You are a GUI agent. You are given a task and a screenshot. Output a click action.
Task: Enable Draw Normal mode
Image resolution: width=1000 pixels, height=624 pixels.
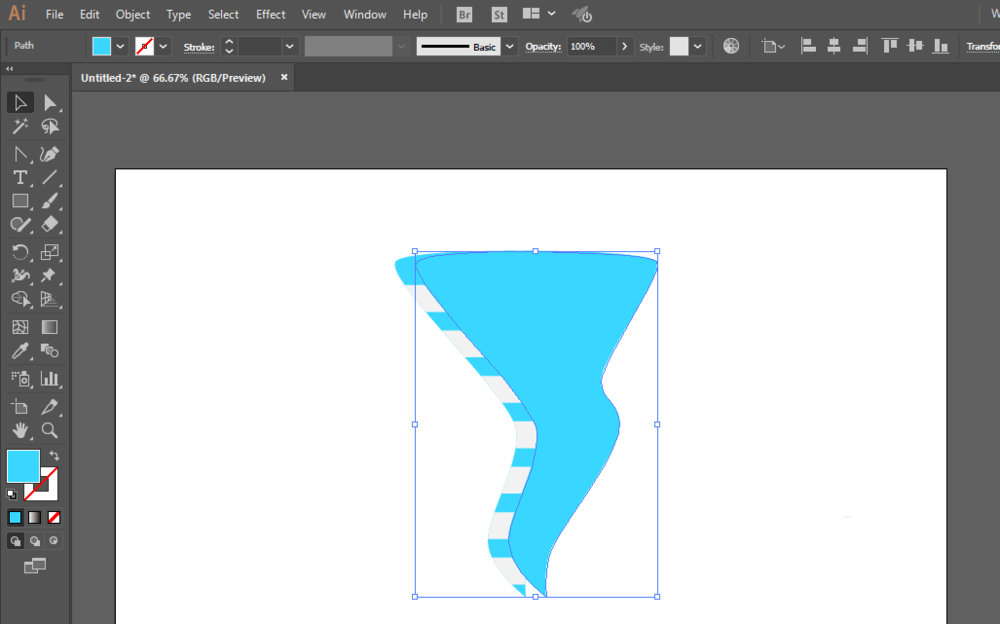pyautogui.click(x=15, y=541)
